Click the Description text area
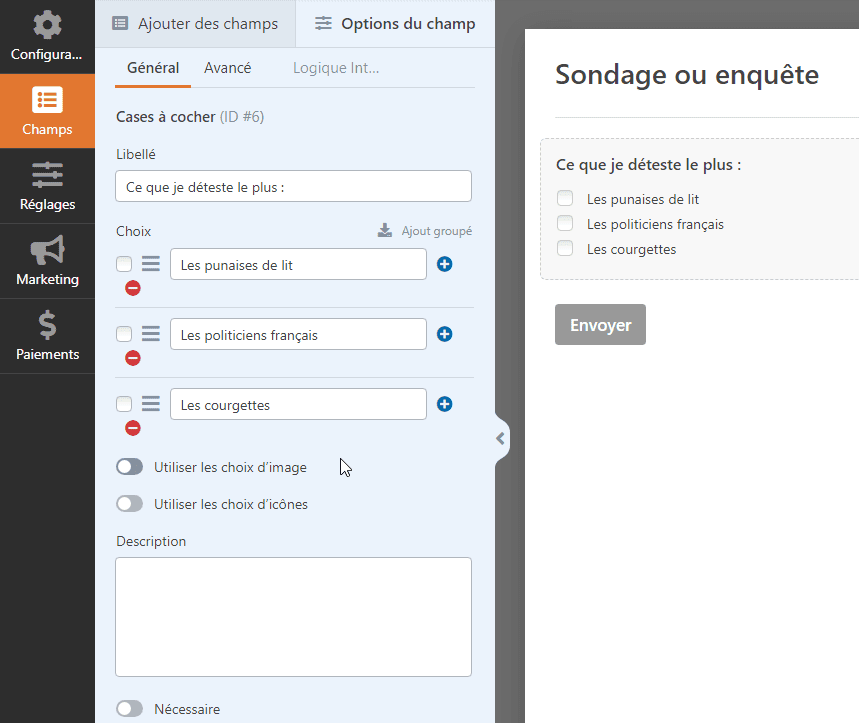Image resolution: width=859 pixels, height=723 pixels. tap(293, 617)
